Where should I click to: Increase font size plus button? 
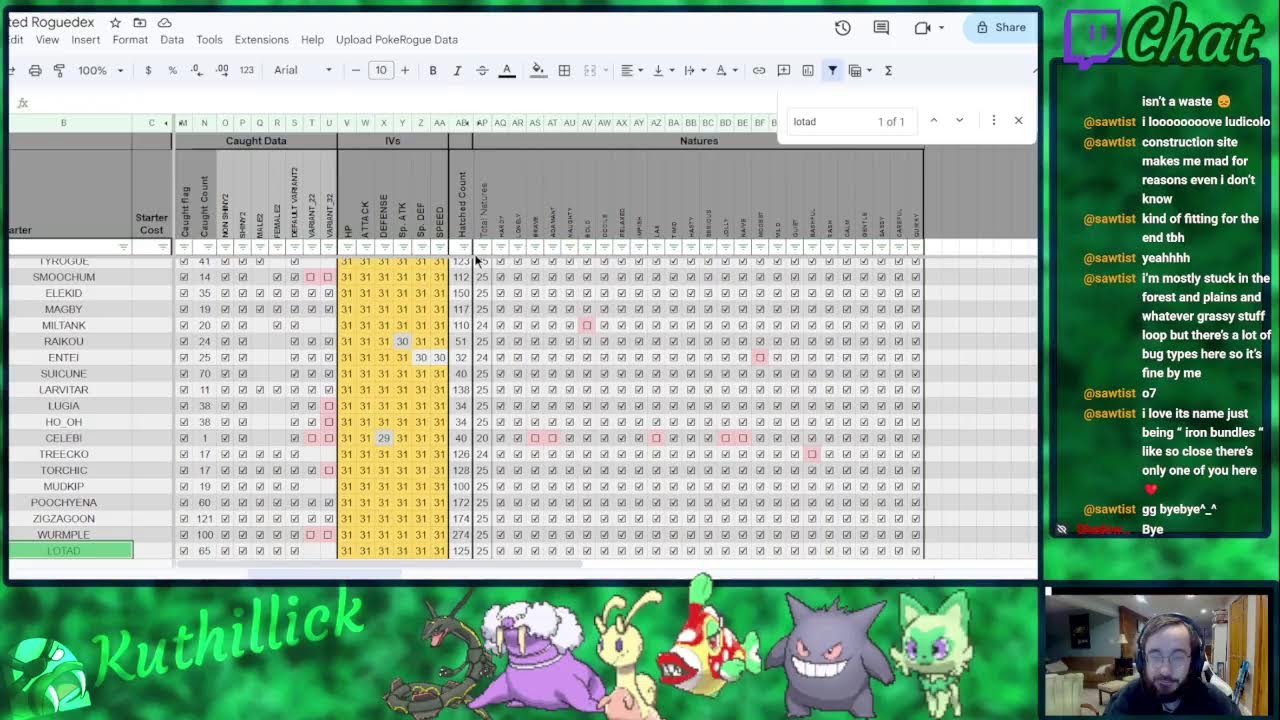click(x=404, y=70)
